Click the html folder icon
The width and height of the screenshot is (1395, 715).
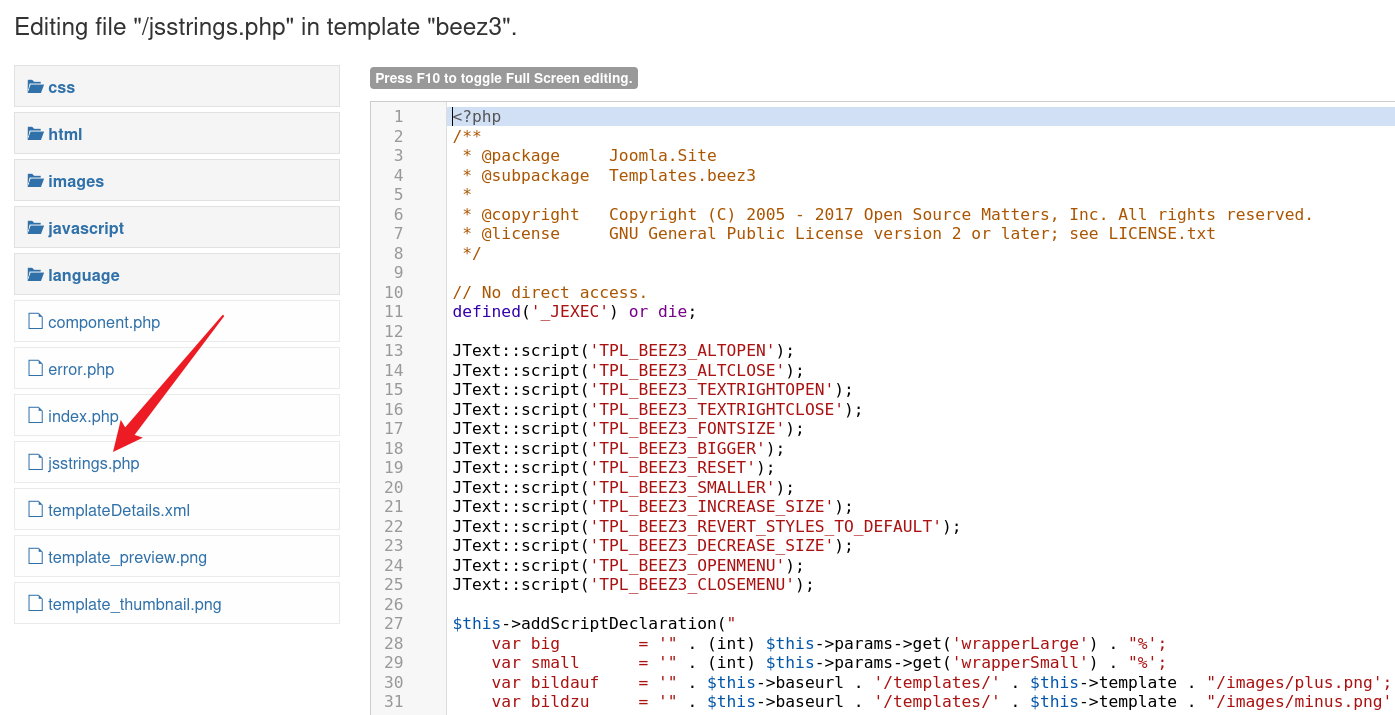(36, 134)
